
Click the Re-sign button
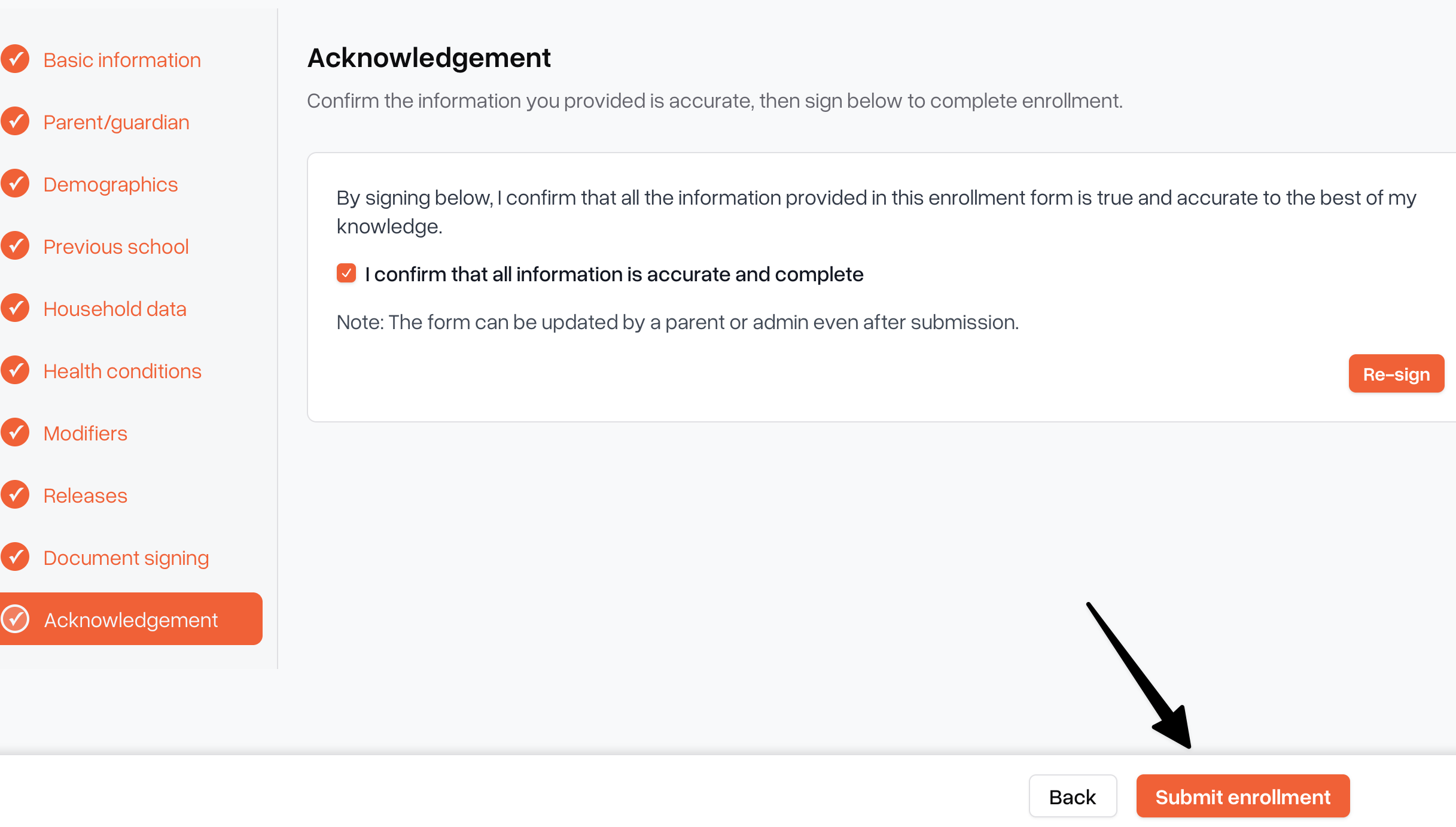point(1397,374)
